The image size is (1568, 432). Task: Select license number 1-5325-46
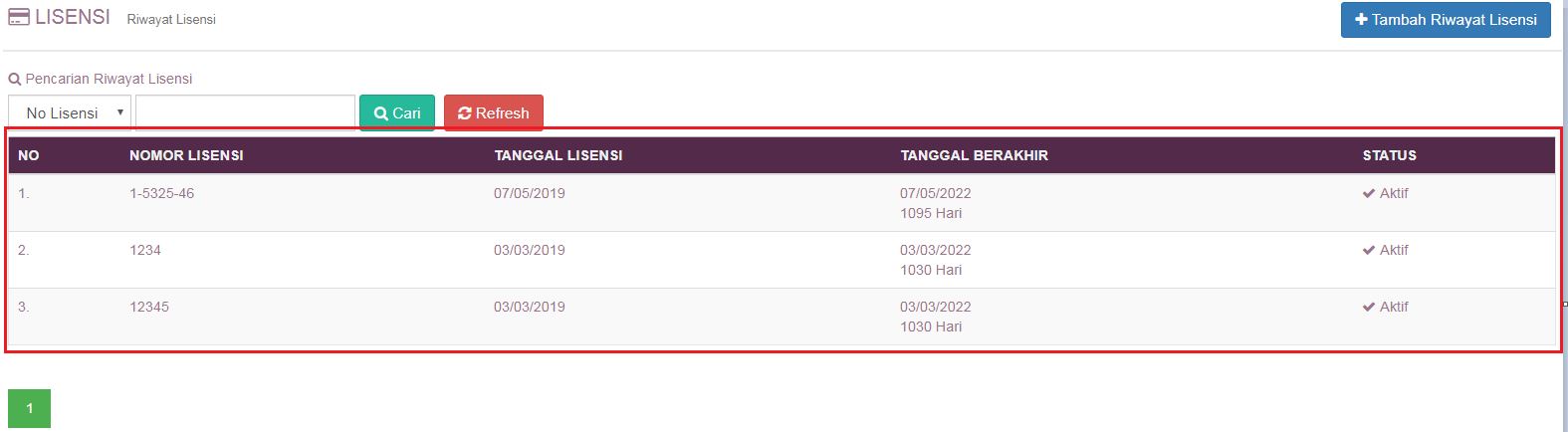pyautogui.click(x=161, y=194)
